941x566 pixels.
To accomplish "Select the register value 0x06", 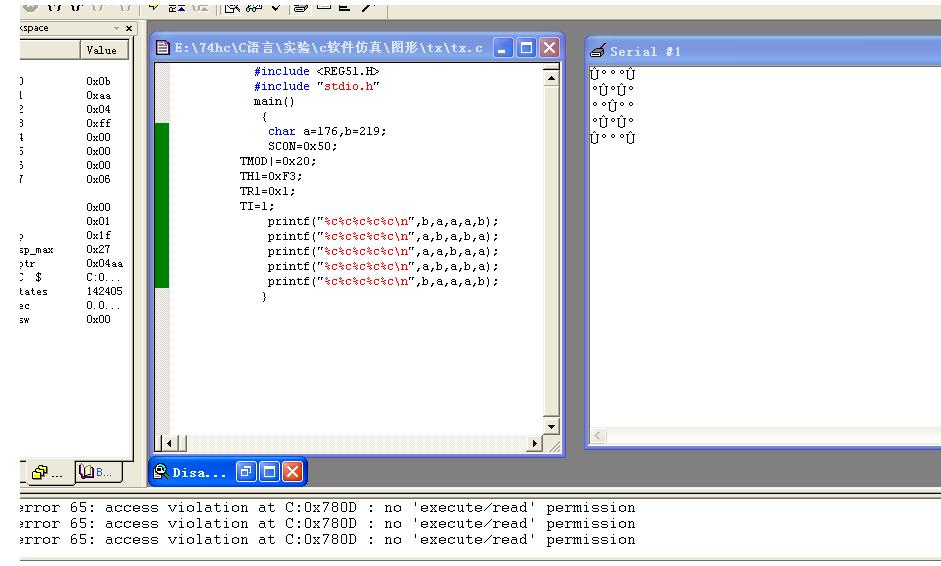I will 98,179.
